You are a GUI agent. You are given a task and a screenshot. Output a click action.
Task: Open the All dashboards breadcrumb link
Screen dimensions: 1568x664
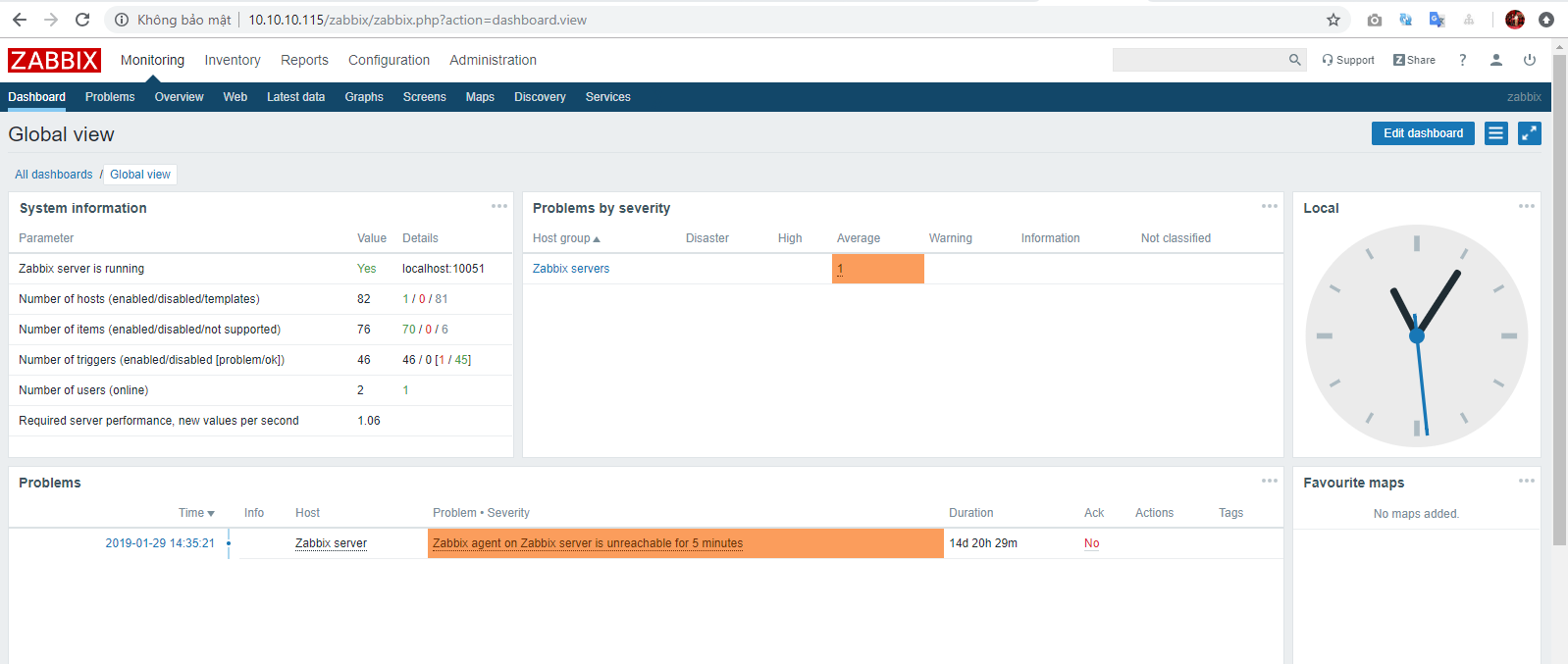click(x=53, y=175)
